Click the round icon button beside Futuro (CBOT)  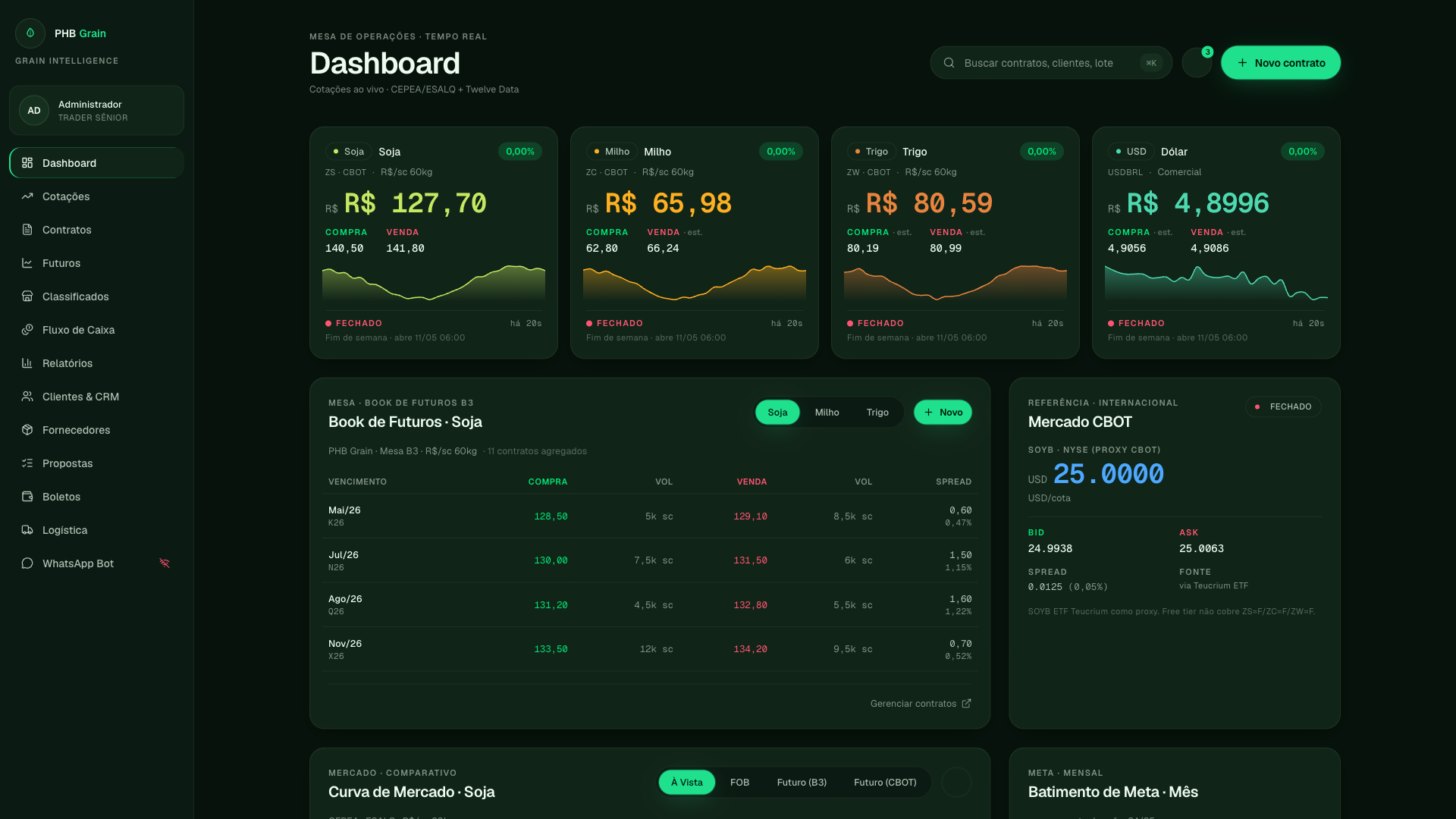point(956,782)
